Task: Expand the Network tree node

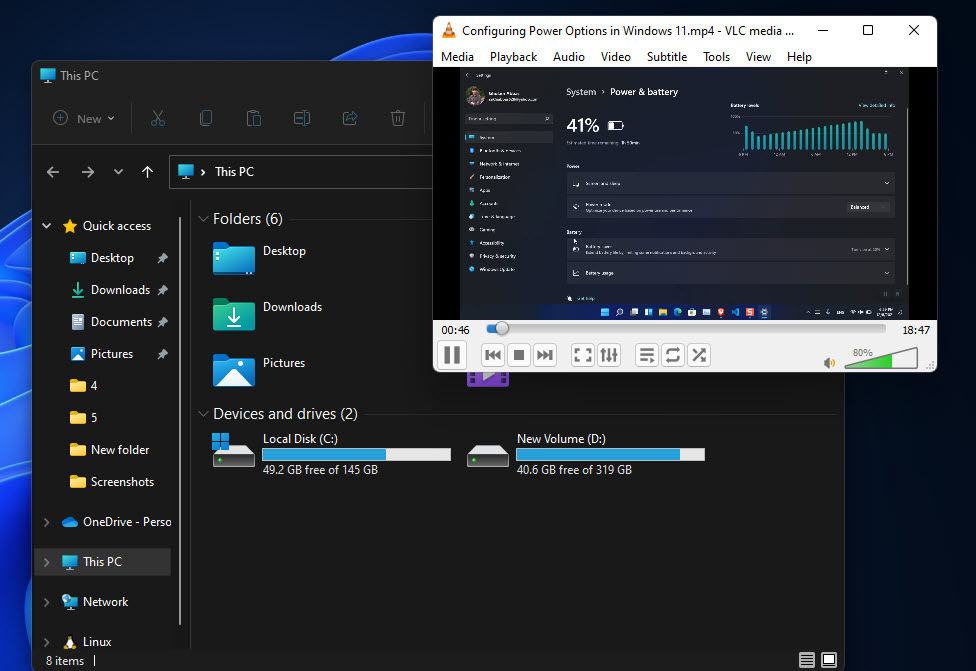Action: click(47, 602)
